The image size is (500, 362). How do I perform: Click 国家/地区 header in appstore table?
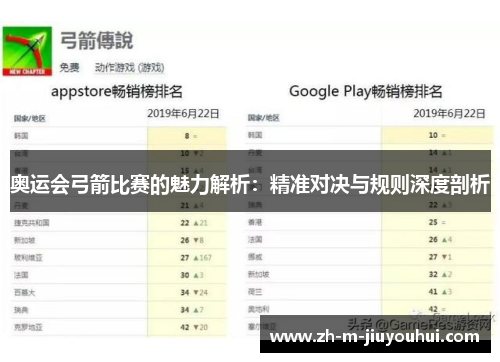pyautogui.click(x=30, y=118)
